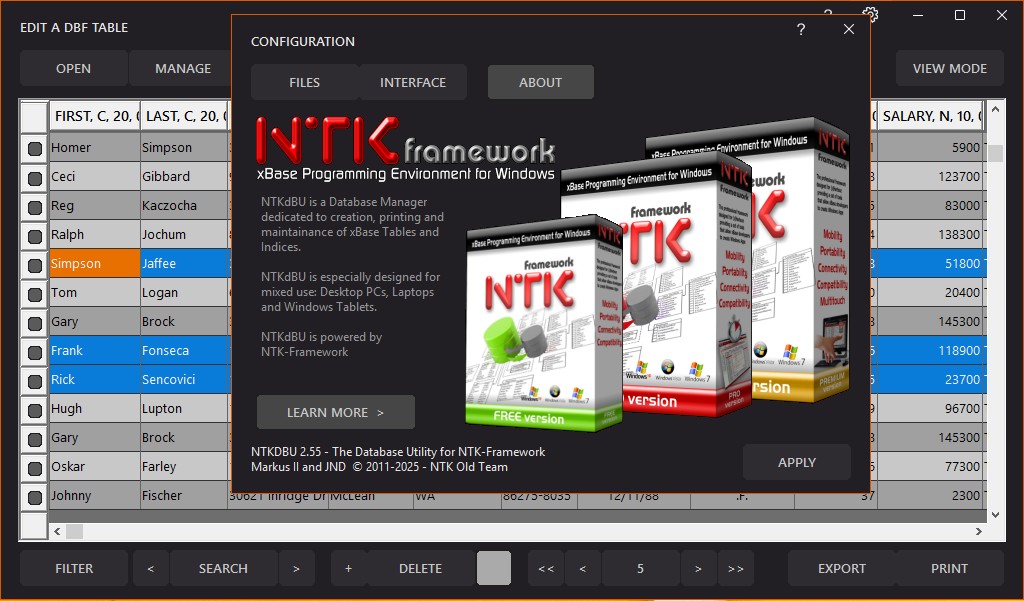Click the next search result arrow
The image size is (1024, 601).
pyautogui.click(x=296, y=568)
